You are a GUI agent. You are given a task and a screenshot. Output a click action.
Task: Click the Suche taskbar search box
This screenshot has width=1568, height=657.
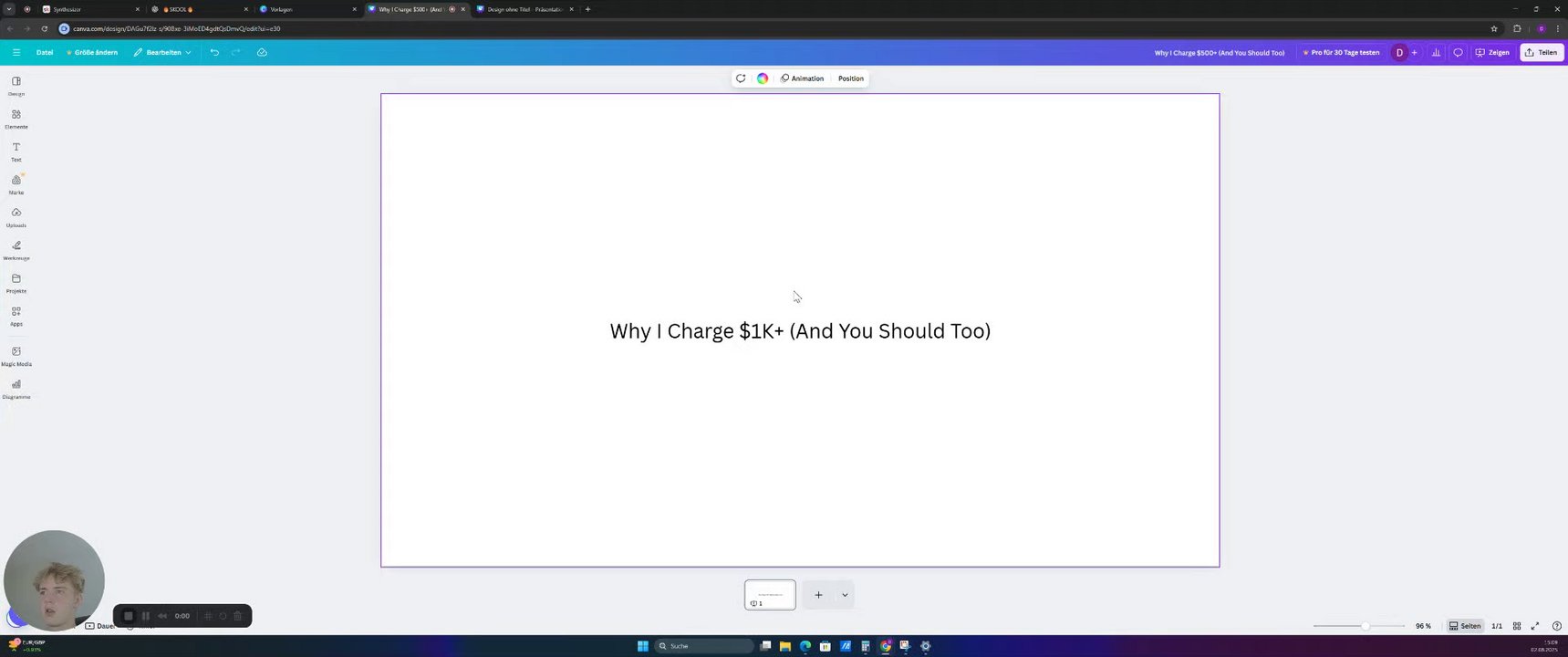(705, 646)
